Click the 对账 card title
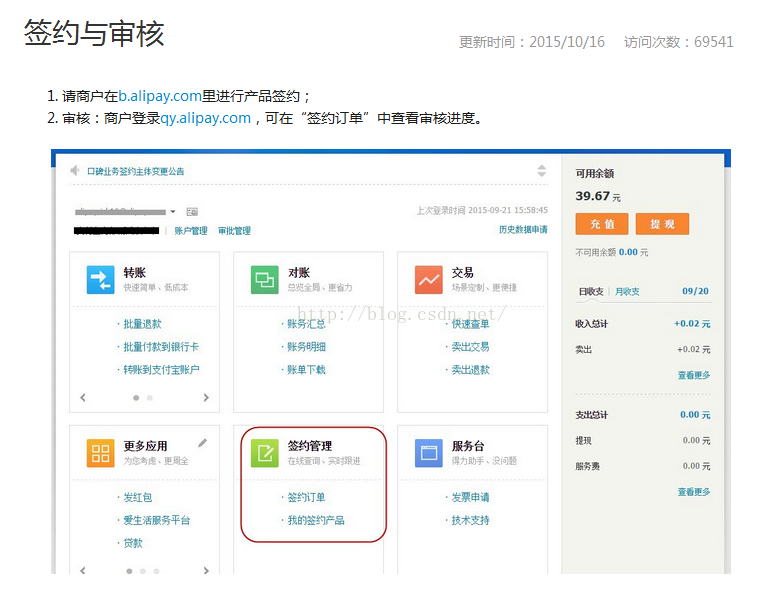This screenshot has height=606, width=784. tap(298, 272)
